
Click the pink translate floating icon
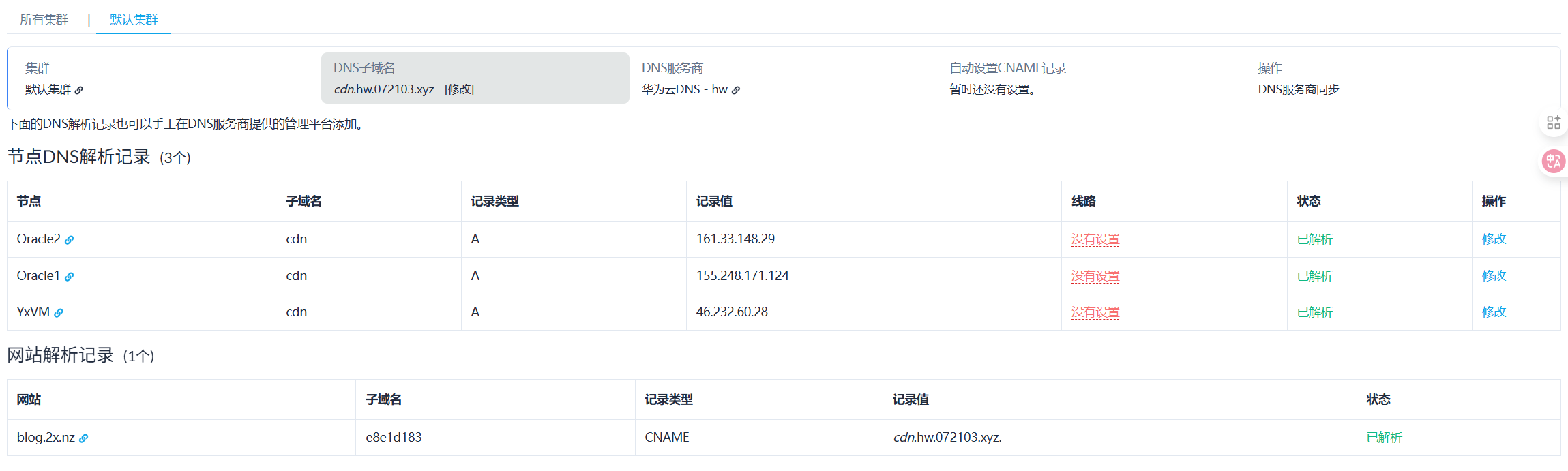(1553, 162)
